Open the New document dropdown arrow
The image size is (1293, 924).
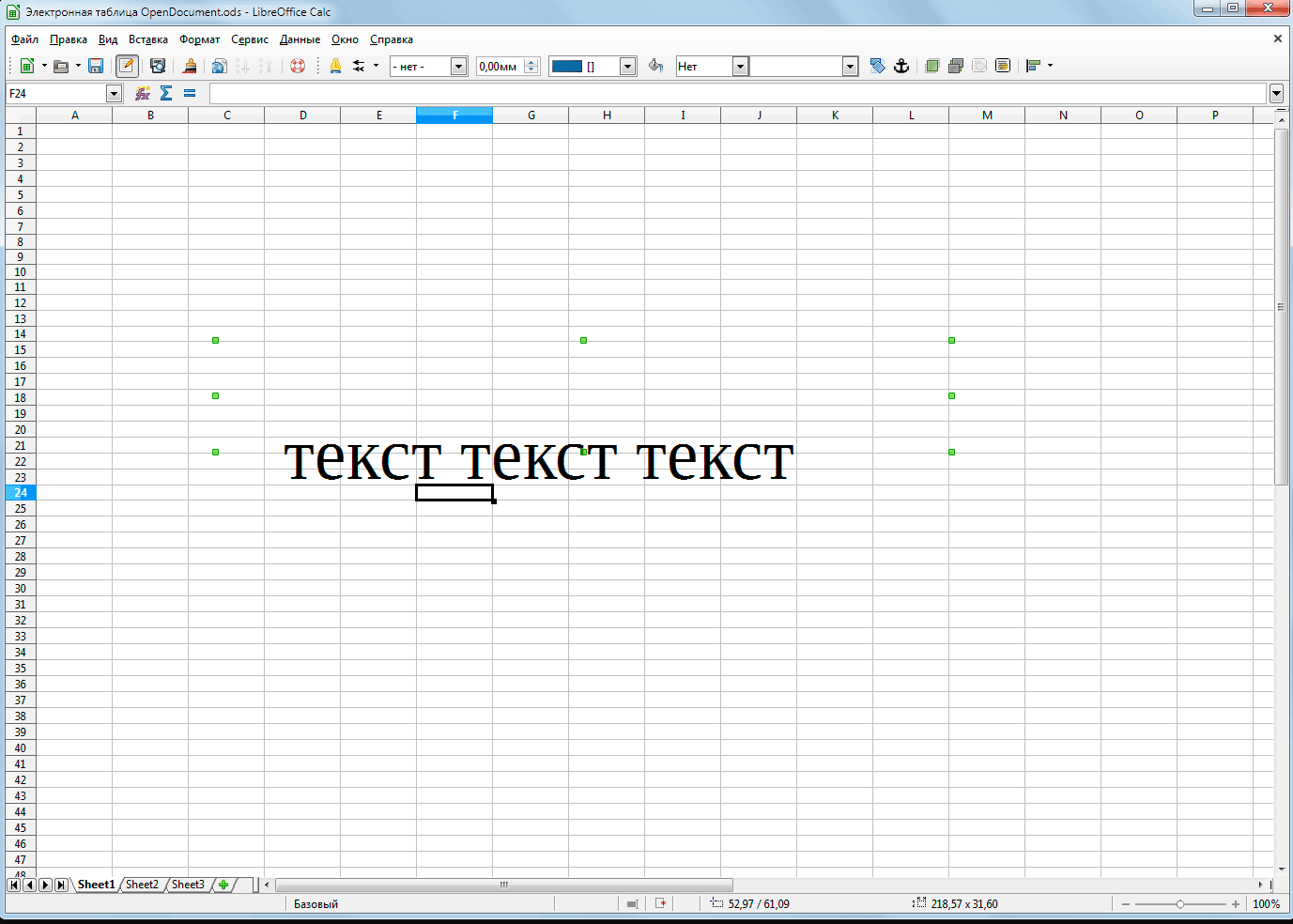pyautogui.click(x=44, y=66)
